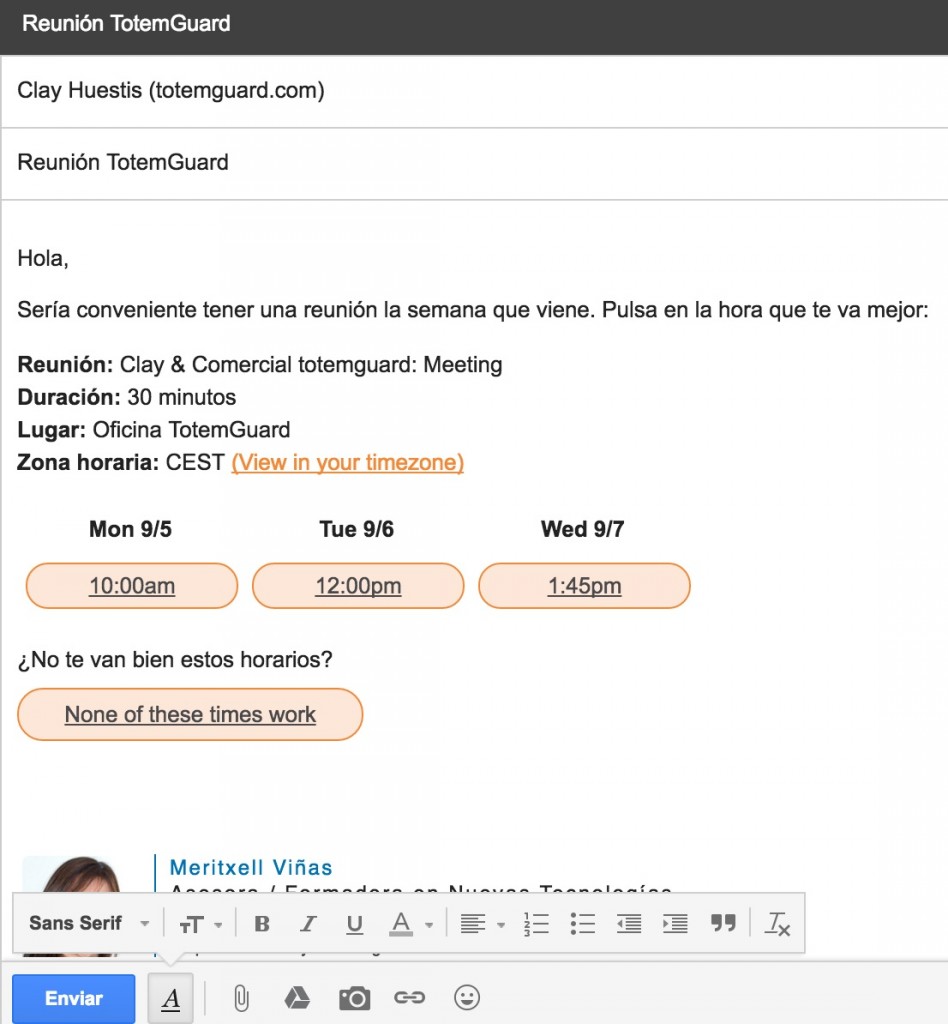
Task: Apply bold formatting
Action: point(262,923)
